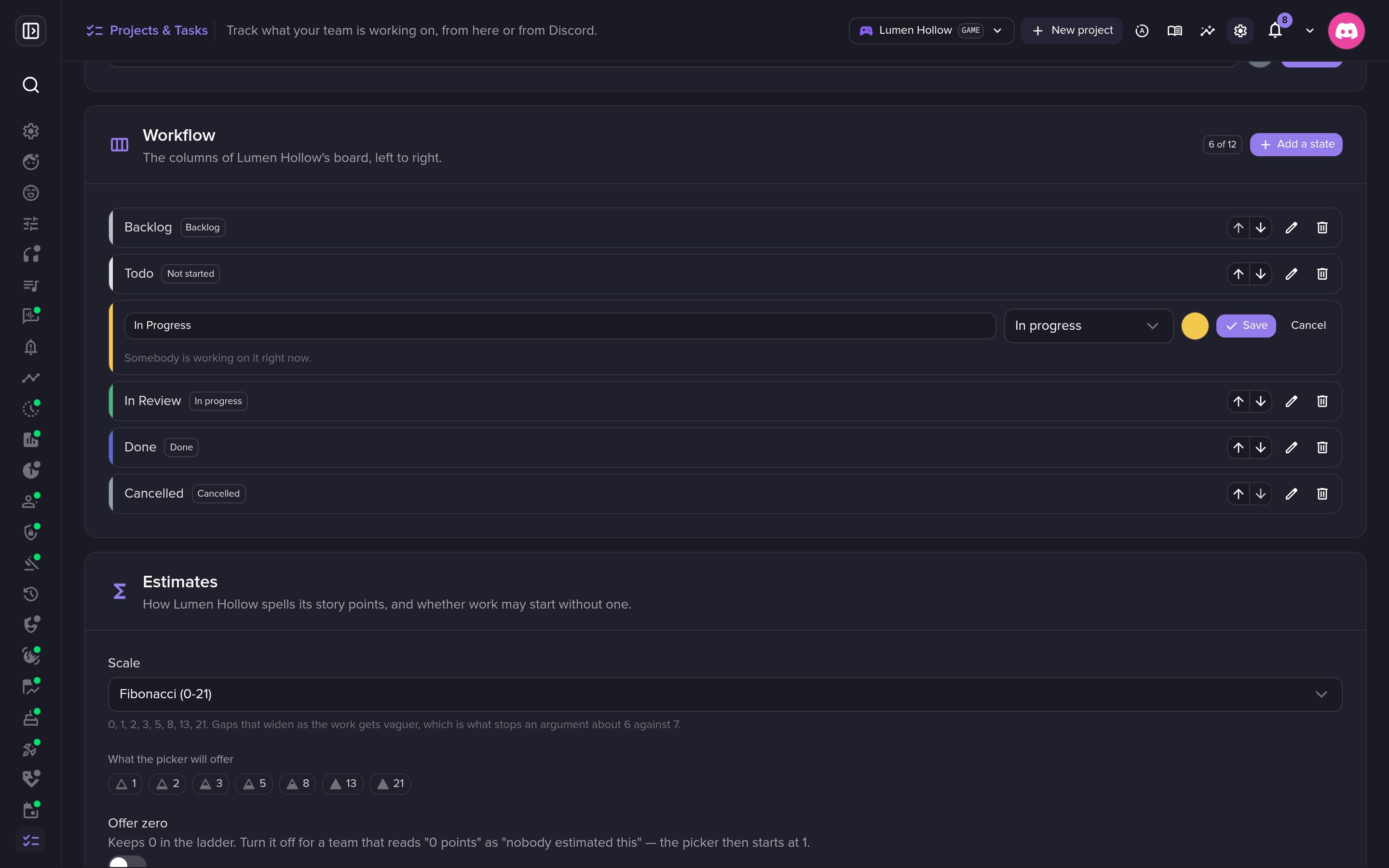Viewport: 1389px width, 868px height.
Task: Move the Todo state down
Action: coord(1260,274)
